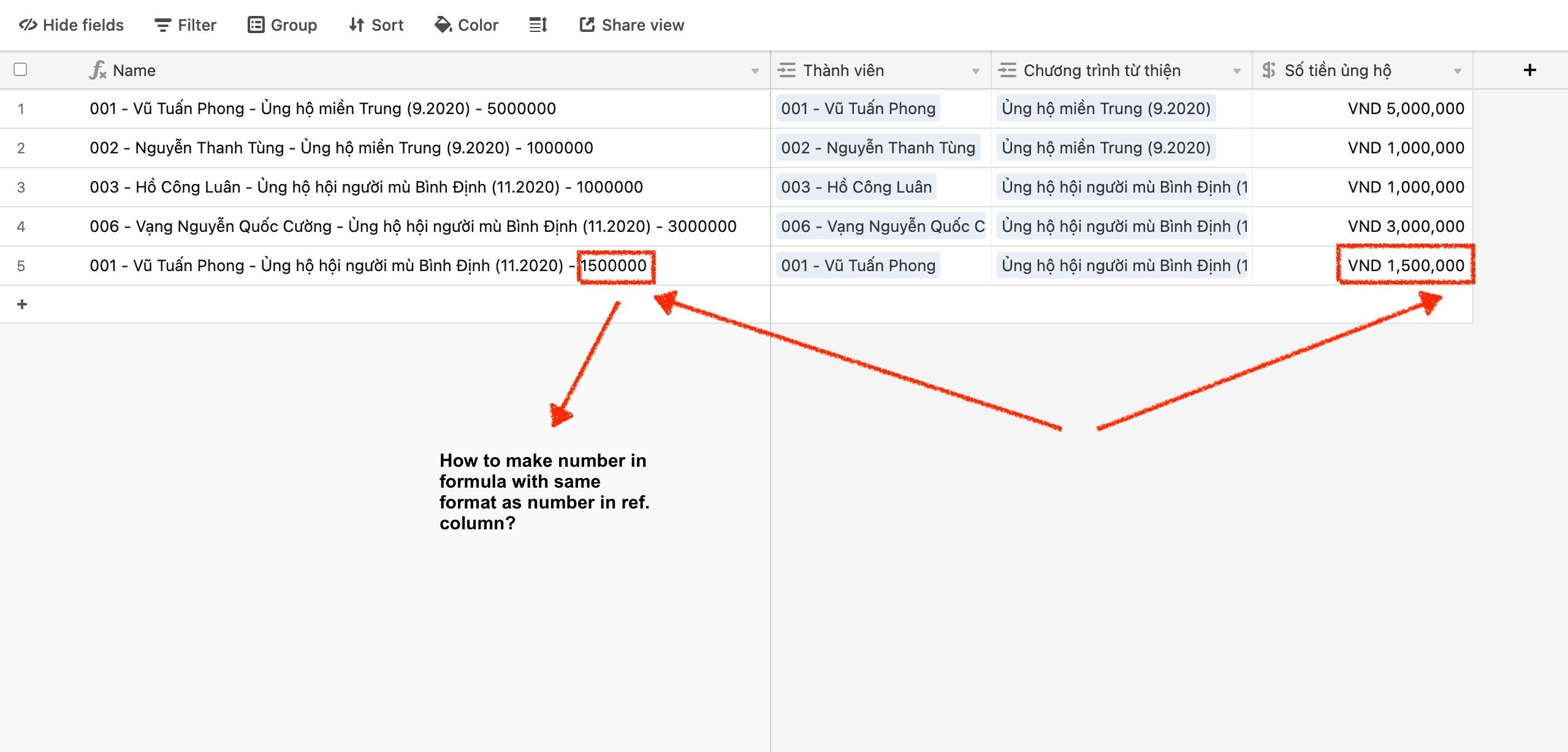
Task: Open the Filter options
Action: coord(185,25)
